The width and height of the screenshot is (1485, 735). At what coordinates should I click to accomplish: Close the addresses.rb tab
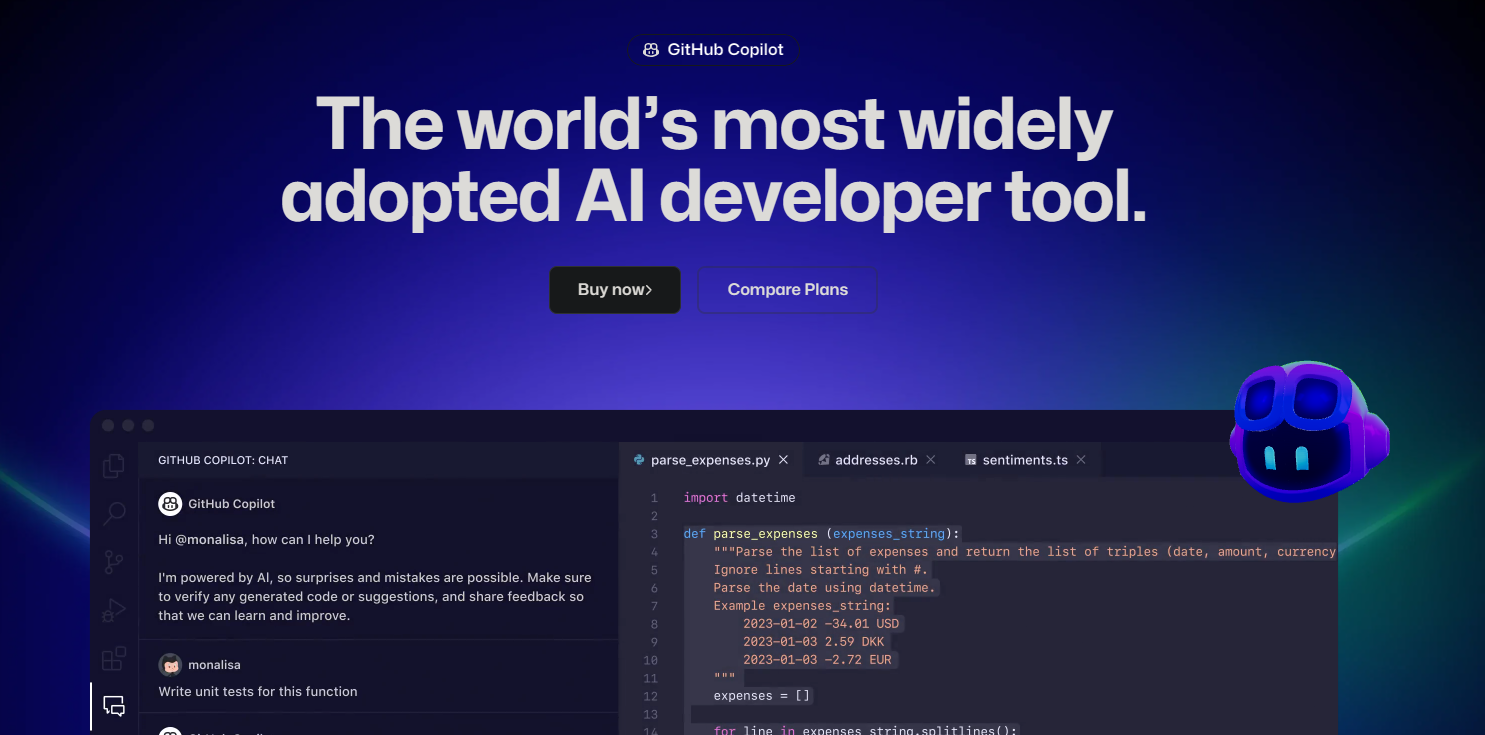tap(931, 460)
